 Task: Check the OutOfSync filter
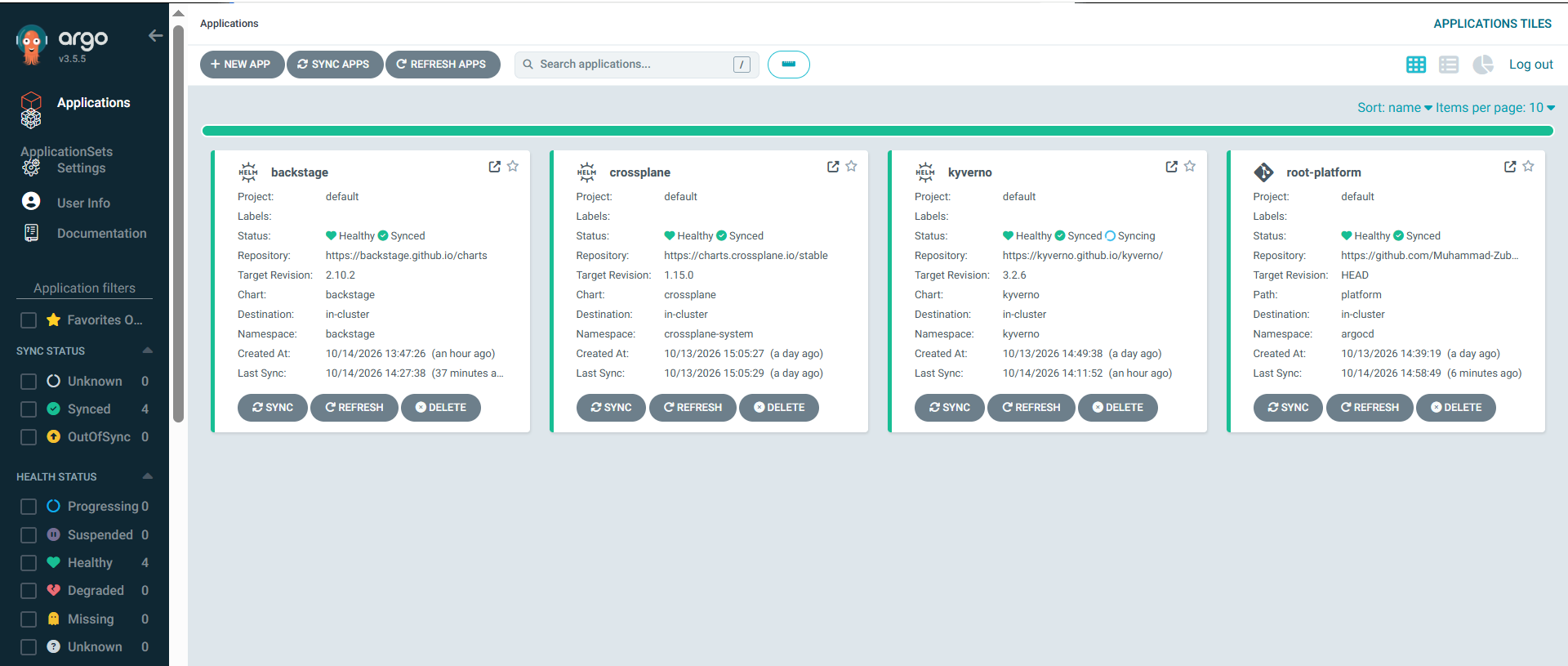coord(29,437)
